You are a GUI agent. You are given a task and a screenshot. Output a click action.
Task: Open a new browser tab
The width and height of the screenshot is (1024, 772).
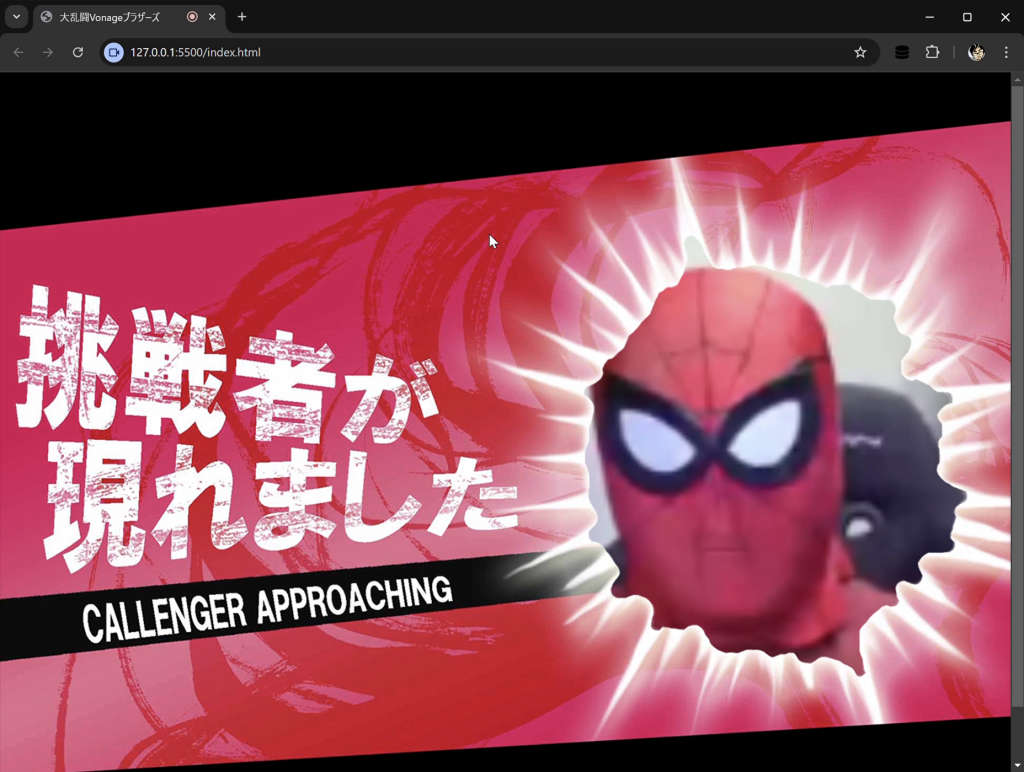tap(242, 17)
